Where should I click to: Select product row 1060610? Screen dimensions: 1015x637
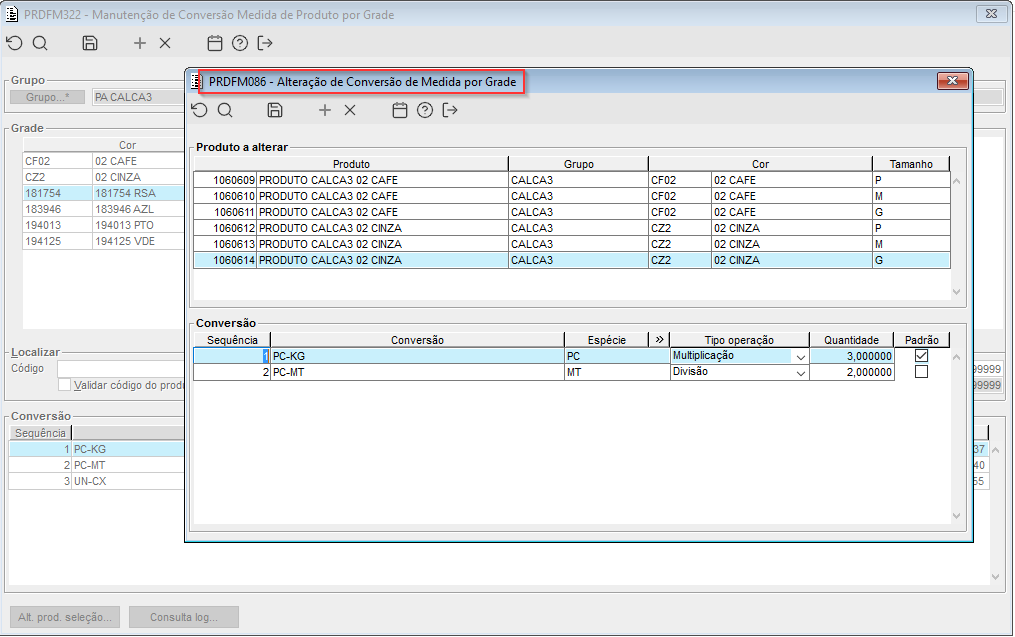[572, 196]
